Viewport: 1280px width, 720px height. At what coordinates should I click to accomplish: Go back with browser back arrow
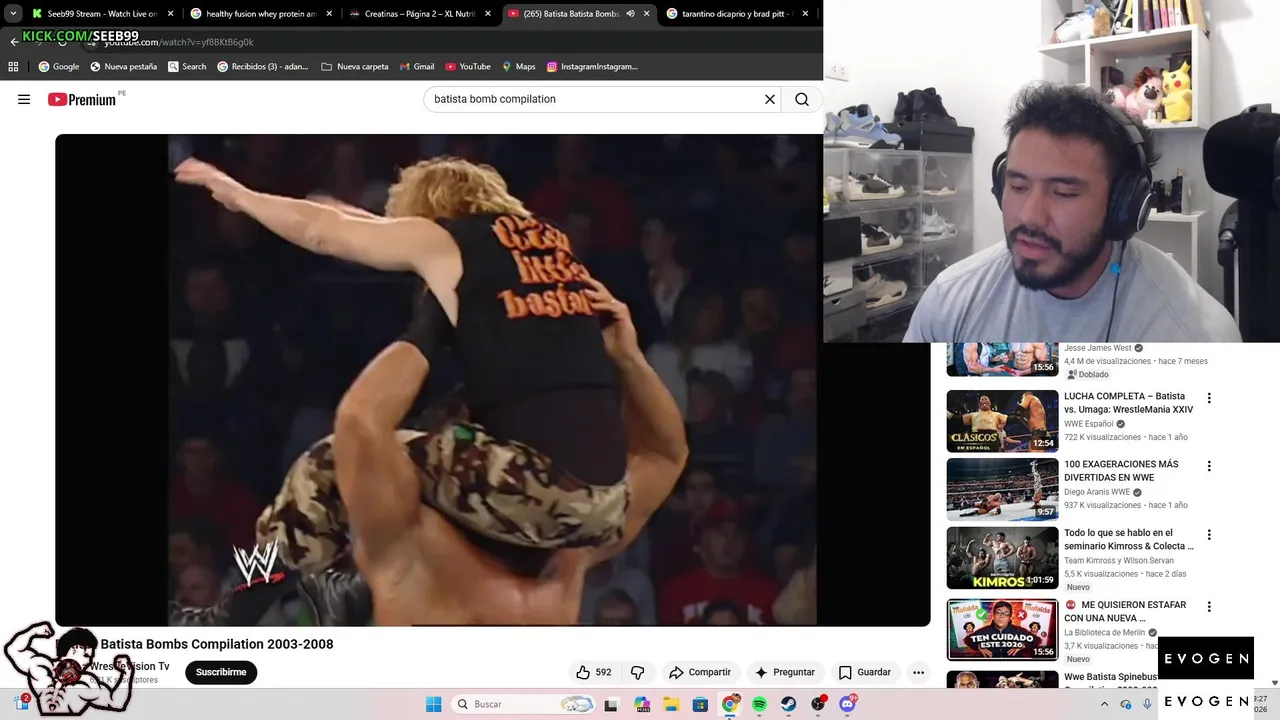pyautogui.click(x=14, y=42)
